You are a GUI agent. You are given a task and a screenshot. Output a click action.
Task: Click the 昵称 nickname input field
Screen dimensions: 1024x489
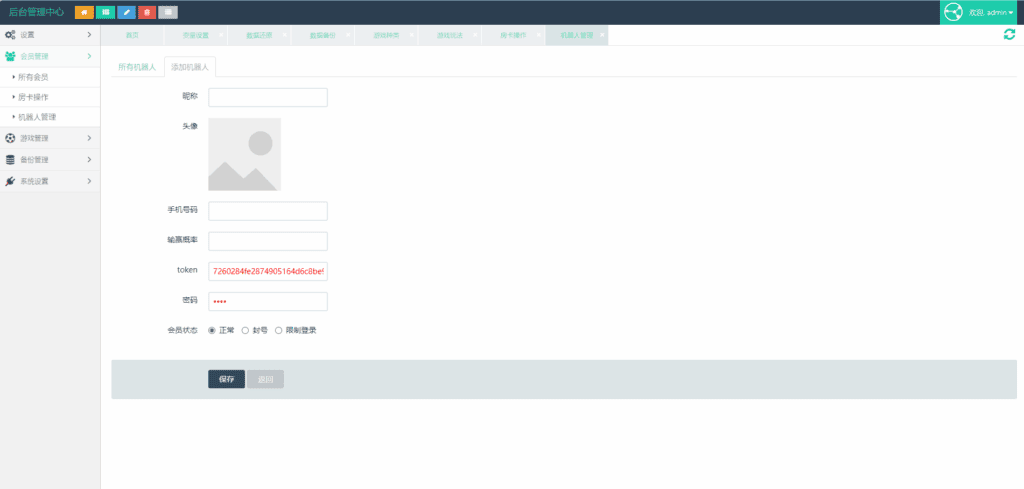coord(267,97)
